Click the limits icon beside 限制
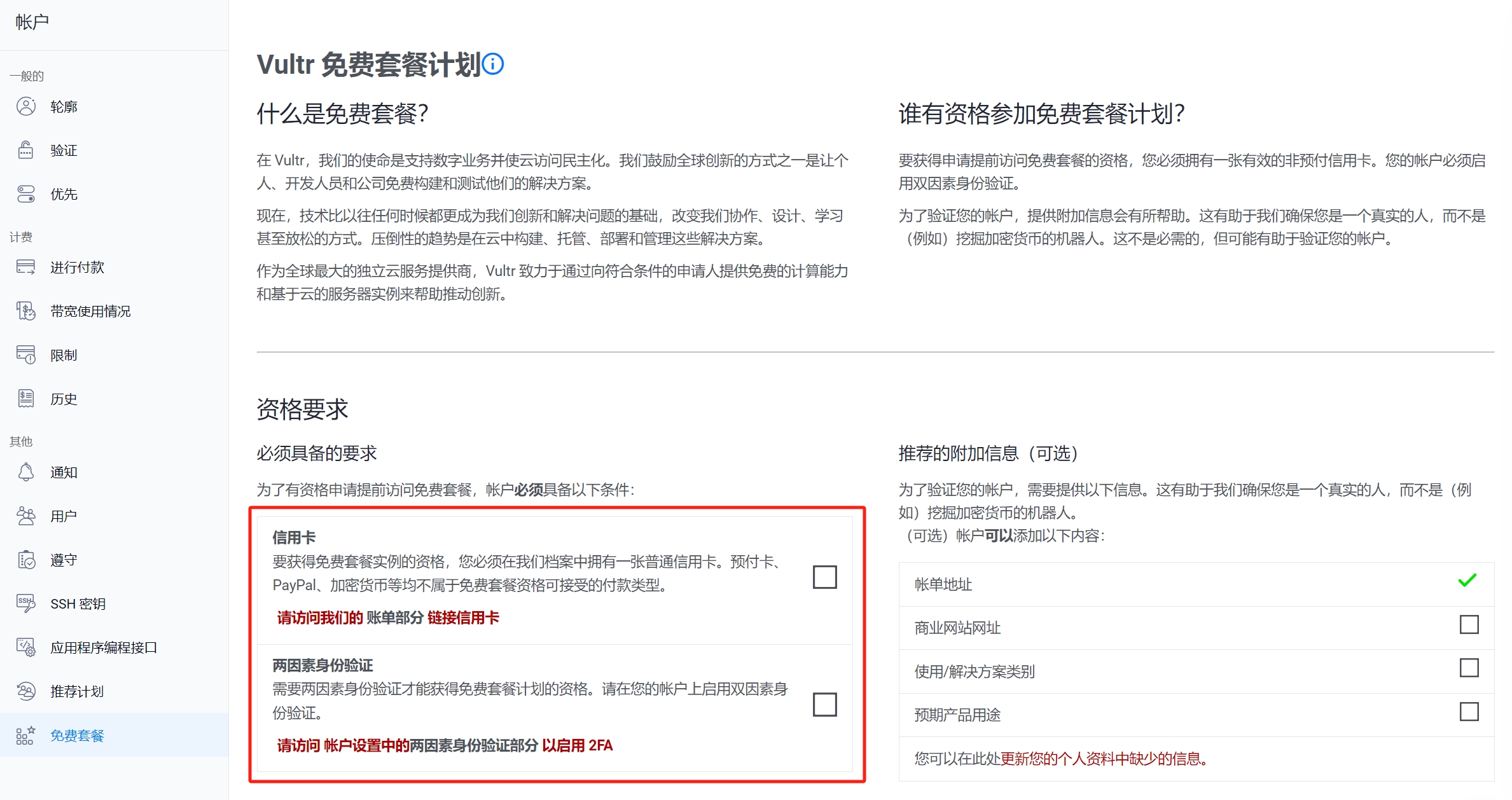The image size is (1512, 800). (x=26, y=355)
